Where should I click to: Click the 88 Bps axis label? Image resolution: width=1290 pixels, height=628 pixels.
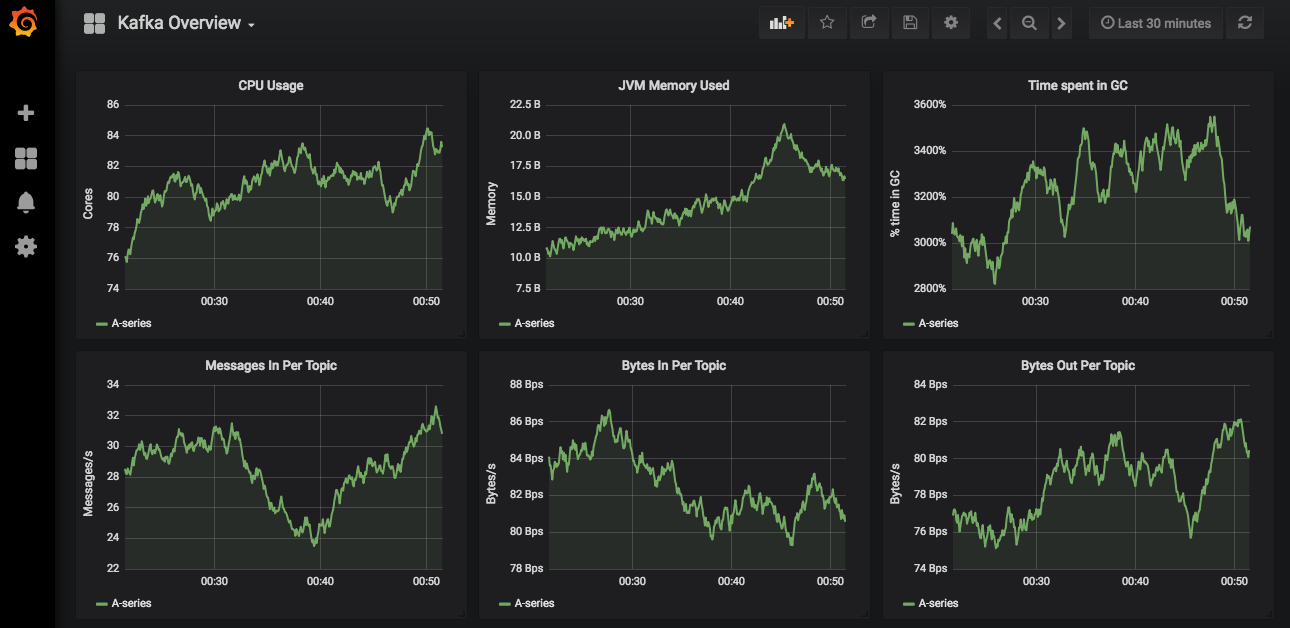pyautogui.click(x=526, y=385)
